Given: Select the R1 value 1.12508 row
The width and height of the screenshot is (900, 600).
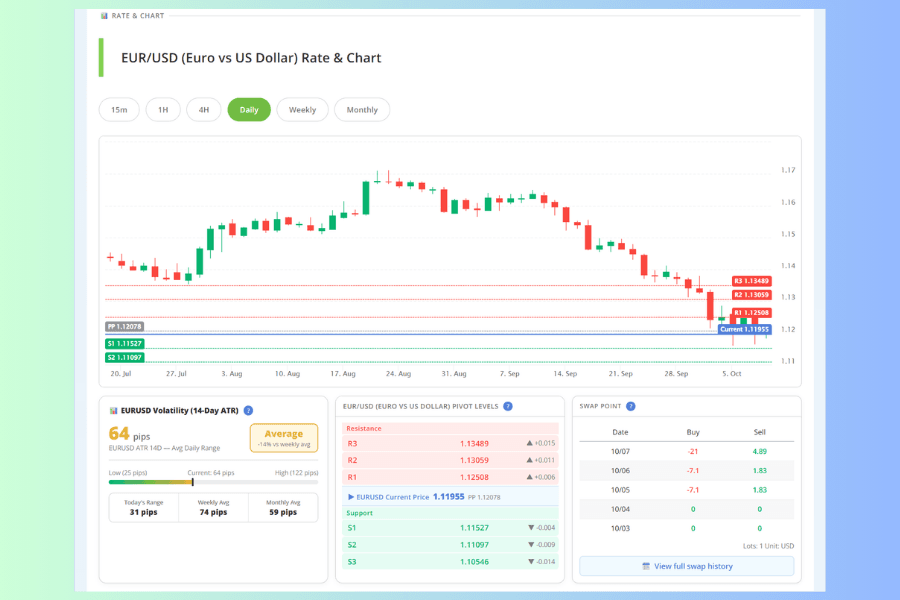Looking at the screenshot, I should (x=450, y=477).
